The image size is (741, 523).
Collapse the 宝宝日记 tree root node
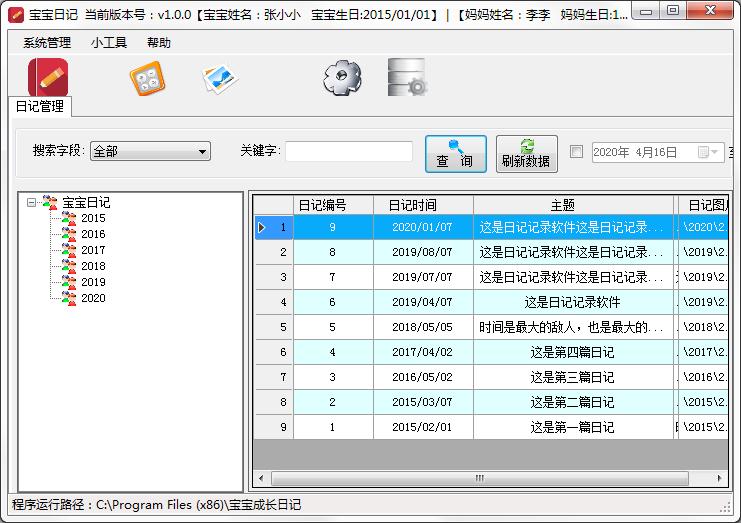[x=32, y=203]
